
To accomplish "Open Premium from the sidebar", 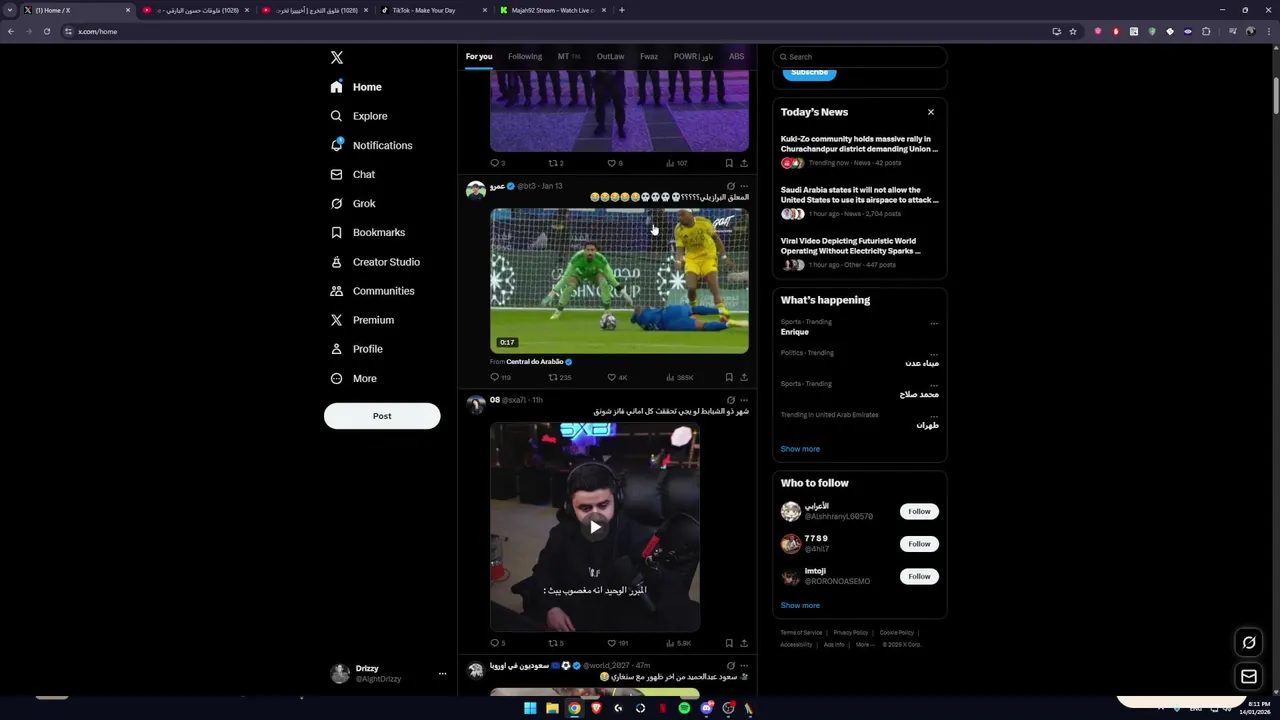I will [362, 320].
